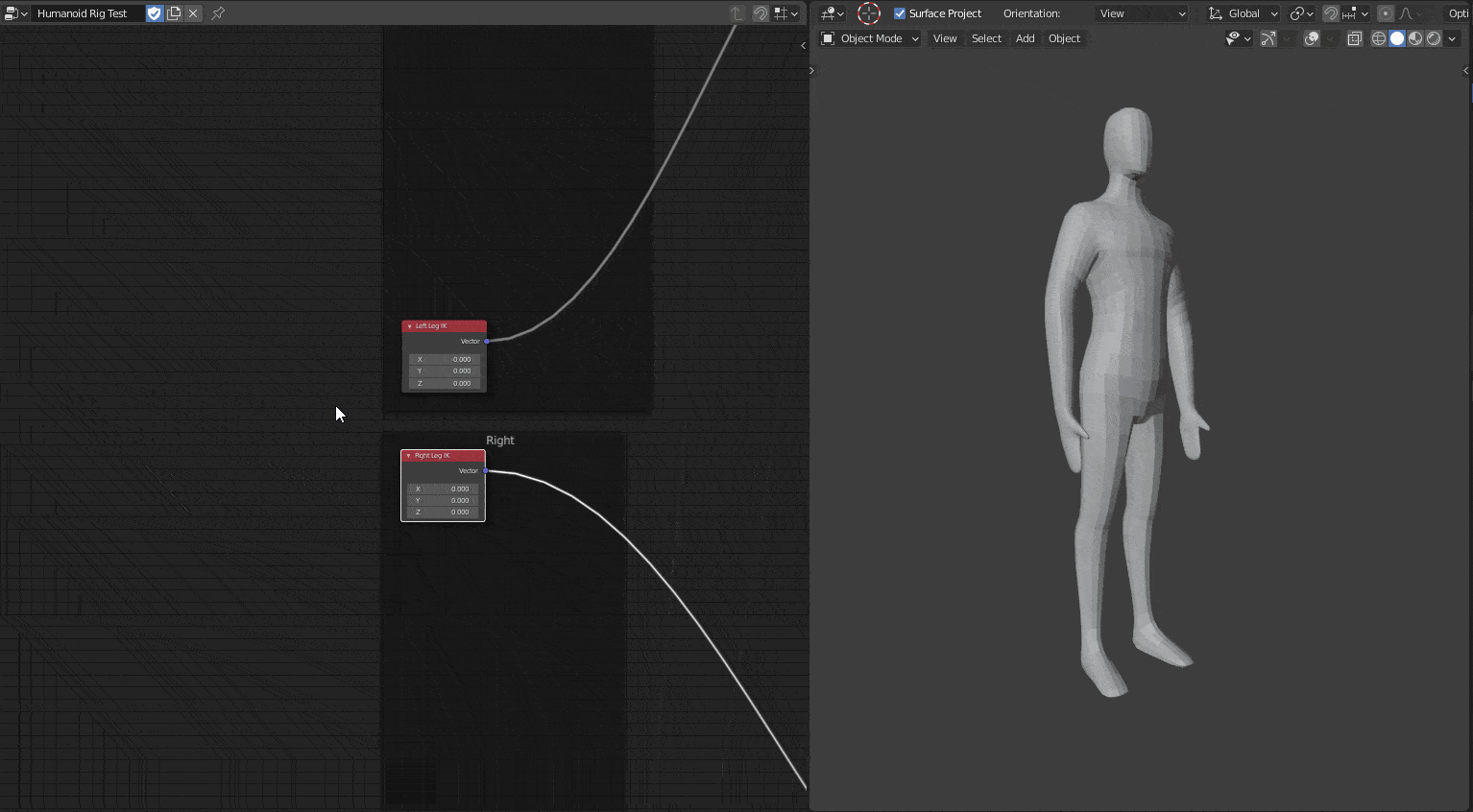The width and height of the screenshot is (1473, 812).
Task: Click Left Leg IK Z value field
Action: [x=444, y=383]
